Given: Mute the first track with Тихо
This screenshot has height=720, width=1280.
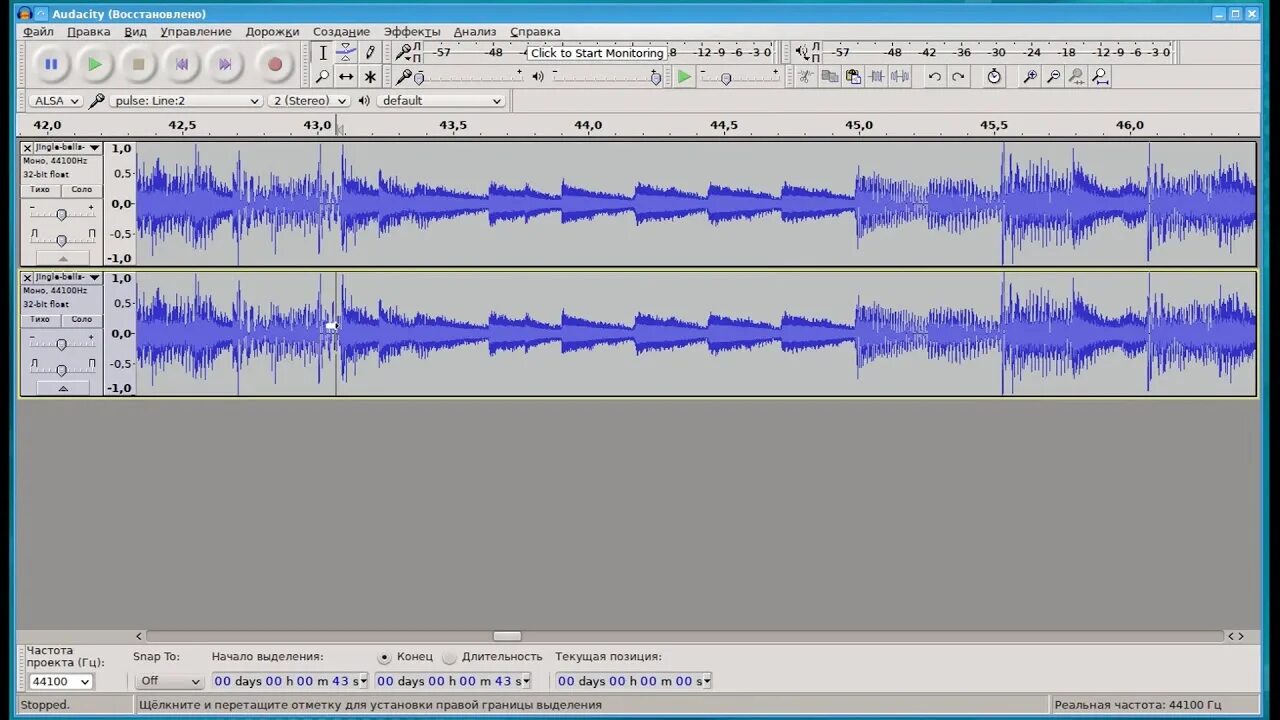Looking at the screenshot, I should click(x=40, y=190).
